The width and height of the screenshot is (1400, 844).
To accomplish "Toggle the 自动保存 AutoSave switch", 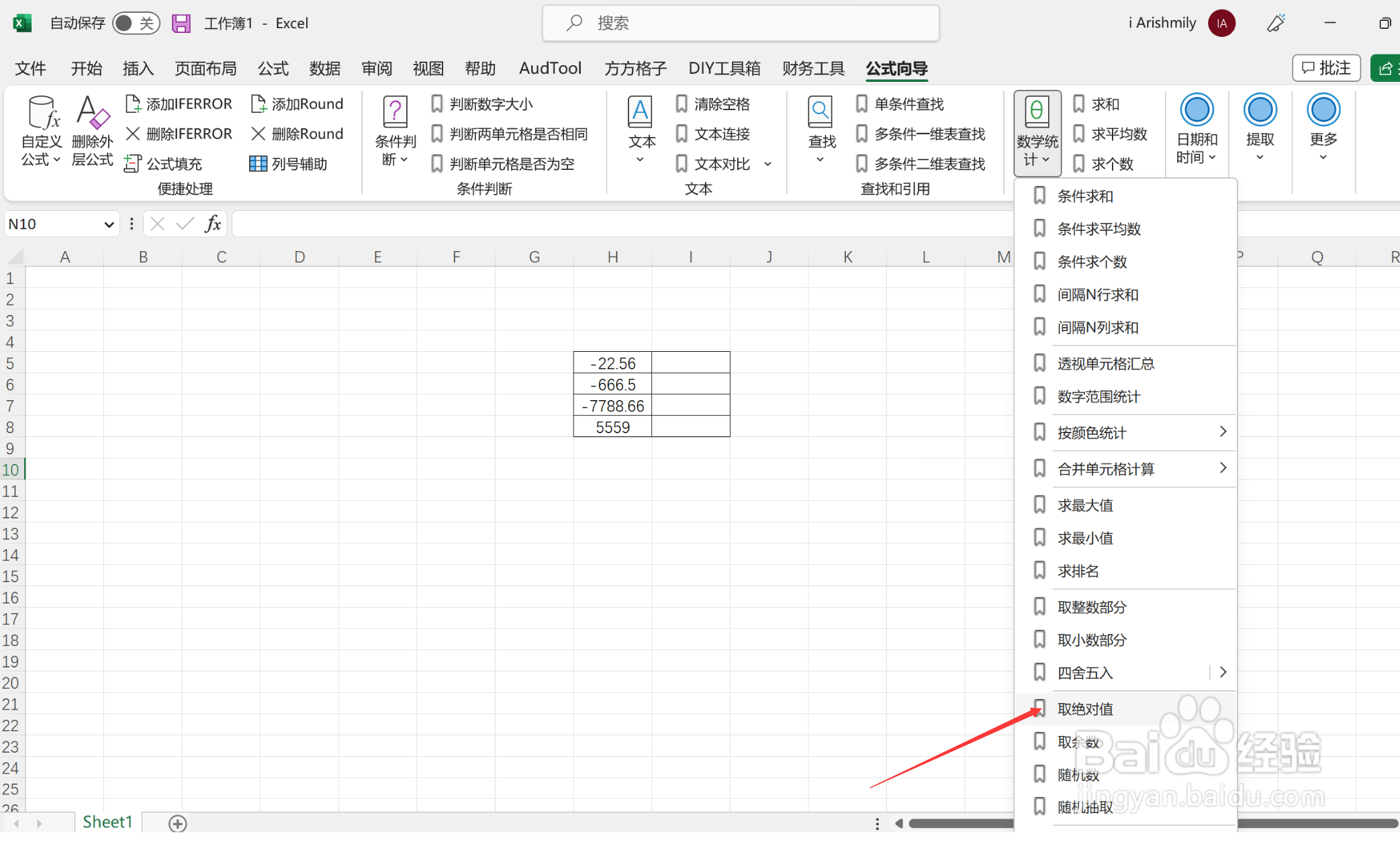I will coord(136,24).
